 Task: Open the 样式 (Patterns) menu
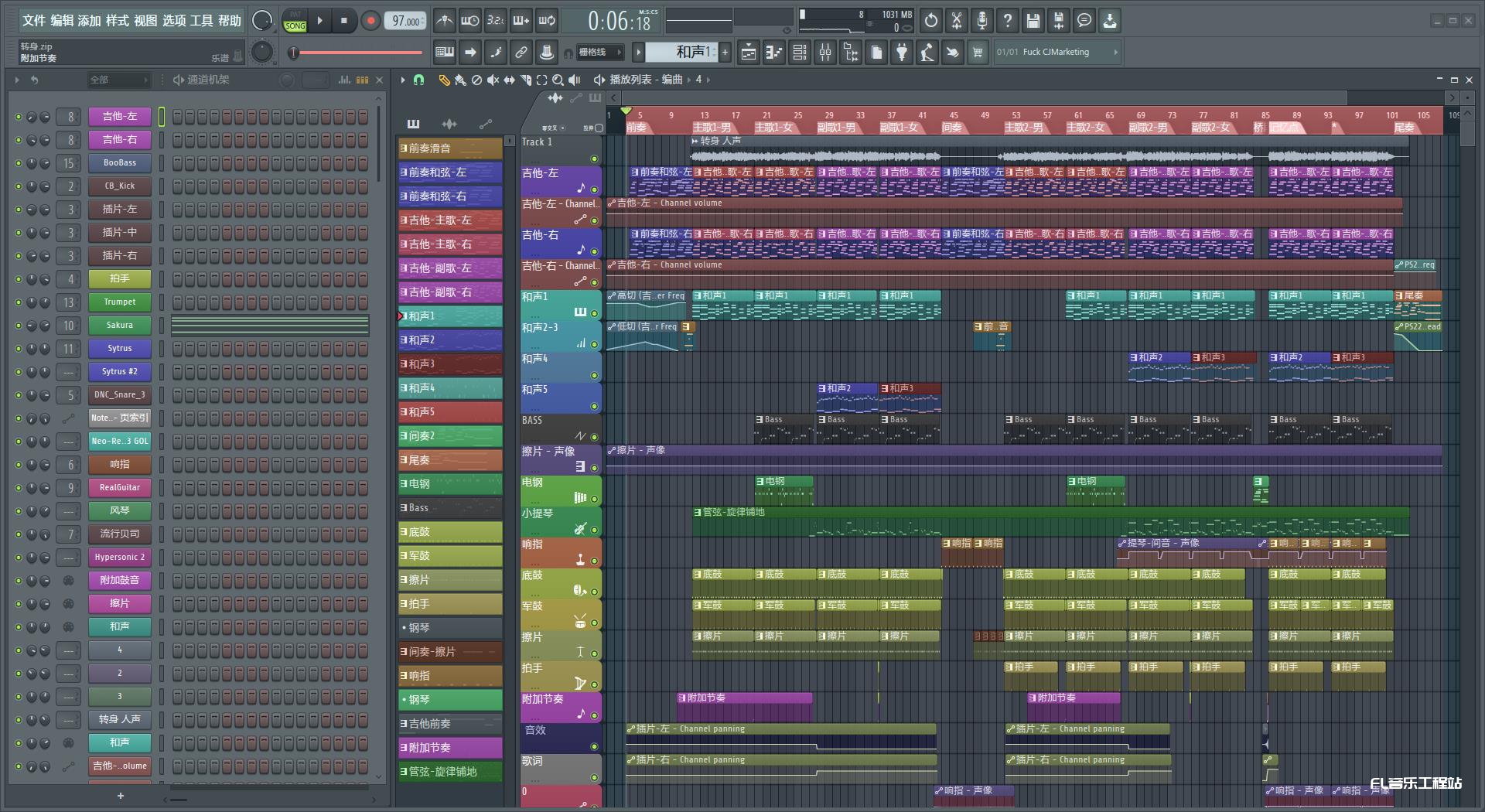(x=118, y=20)
